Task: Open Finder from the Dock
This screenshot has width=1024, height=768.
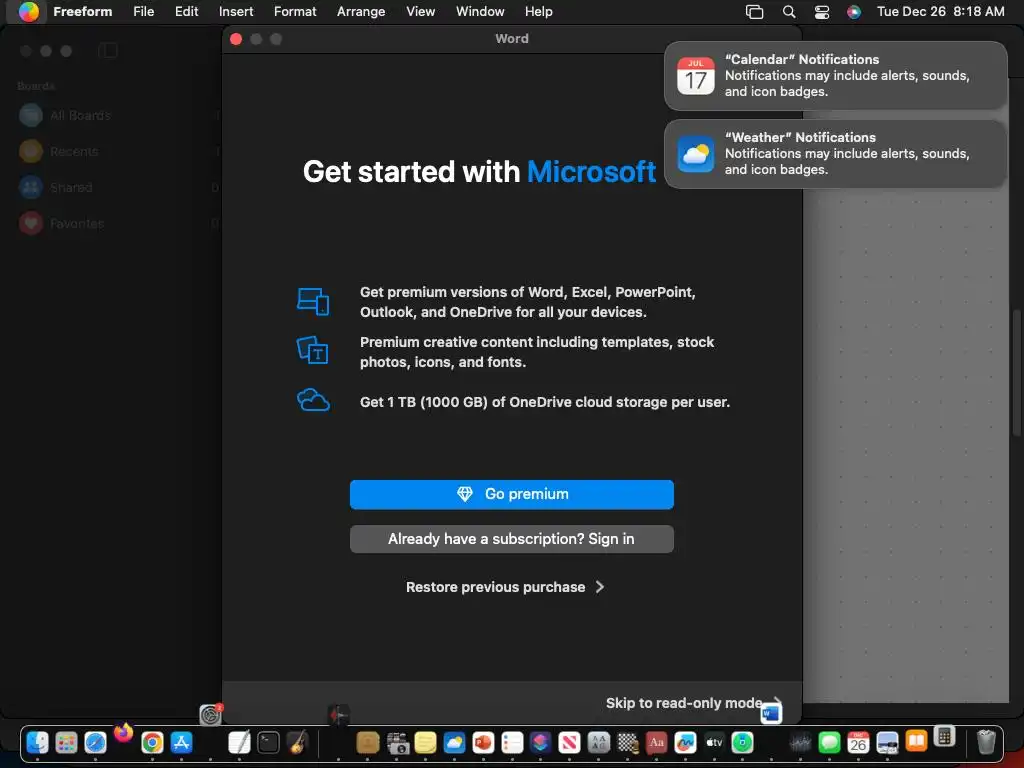Action: pos(37,743)
